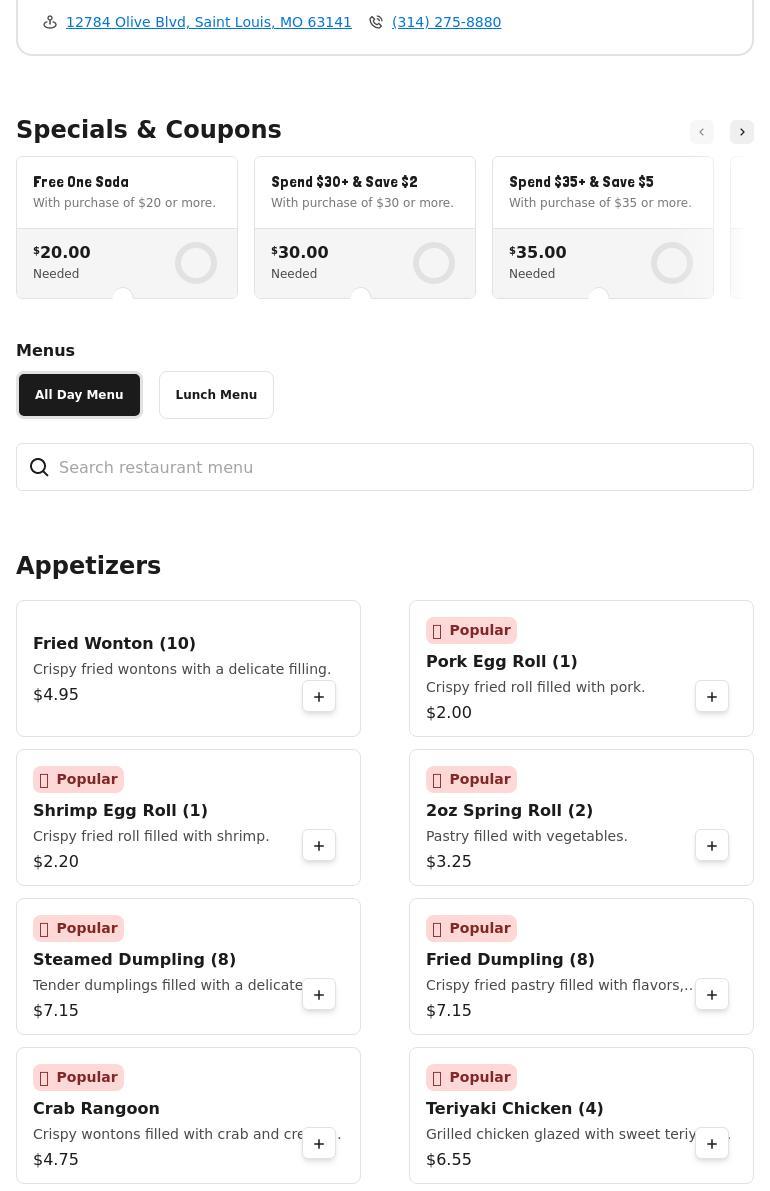Viewport: 770px width, 1191px height.
Task: Add Pork Egg Roll to order
Action: click(x=712, y=697)
